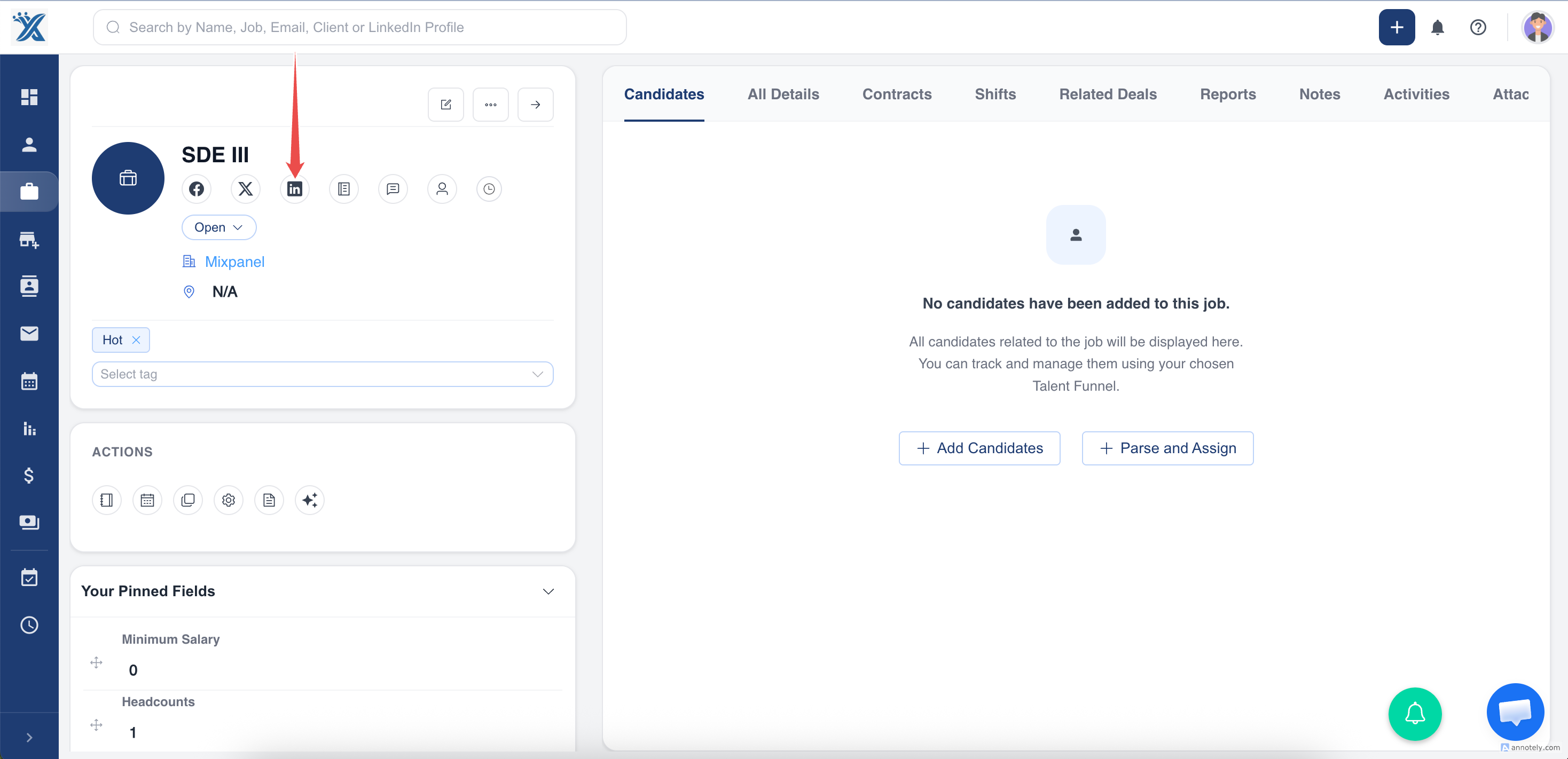This screenshot has width=1568, height=759.
Task: Open the candidates person icon in sidebar
Action: click(x=29, y=144)
